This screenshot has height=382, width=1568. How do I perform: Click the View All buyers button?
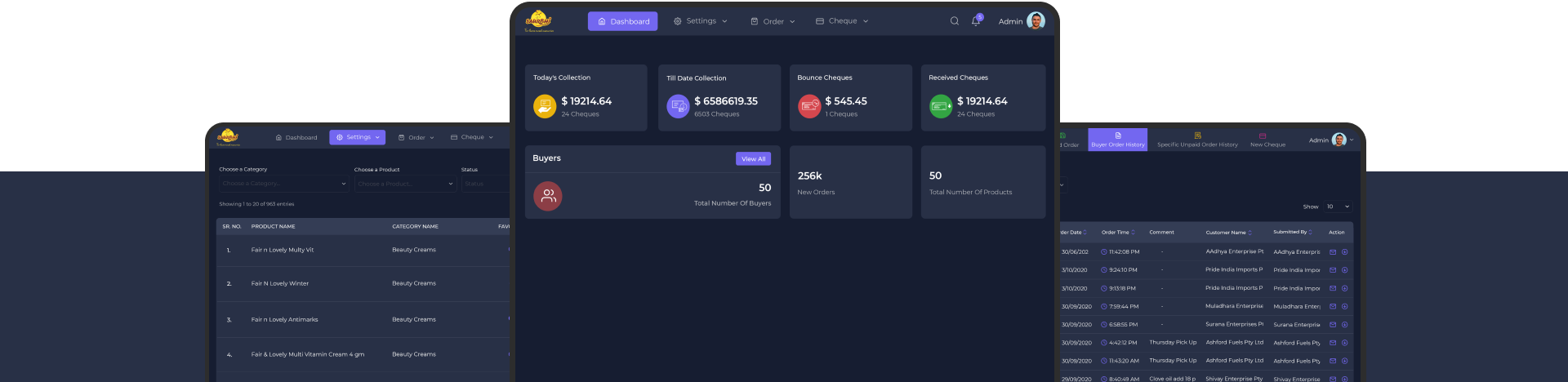pyautogui.click(x=753, y=159)
